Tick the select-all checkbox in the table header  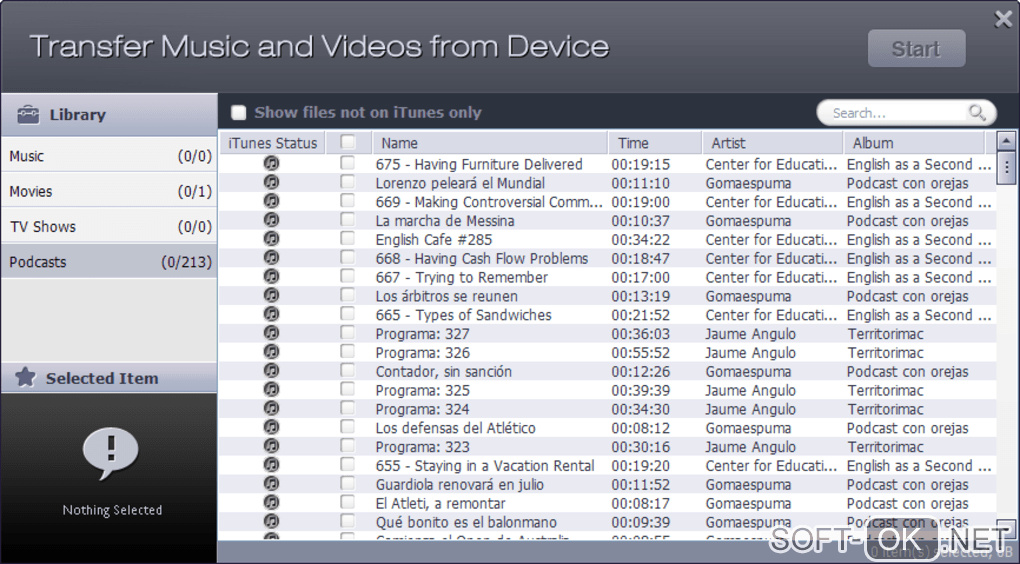[x=348, y=143]
